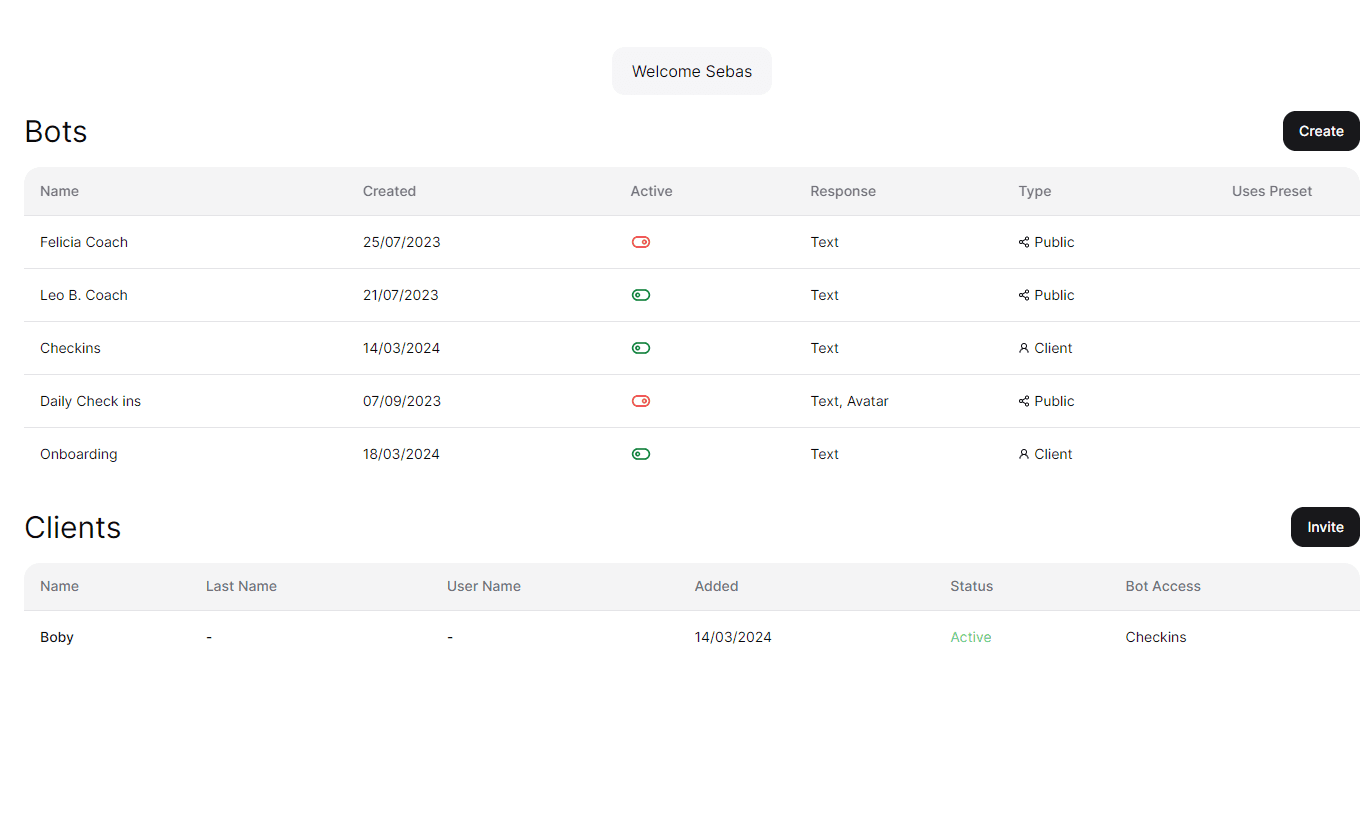Open the Checkins bot name in Bots table
1370x829 pixels.
[70, 348]
